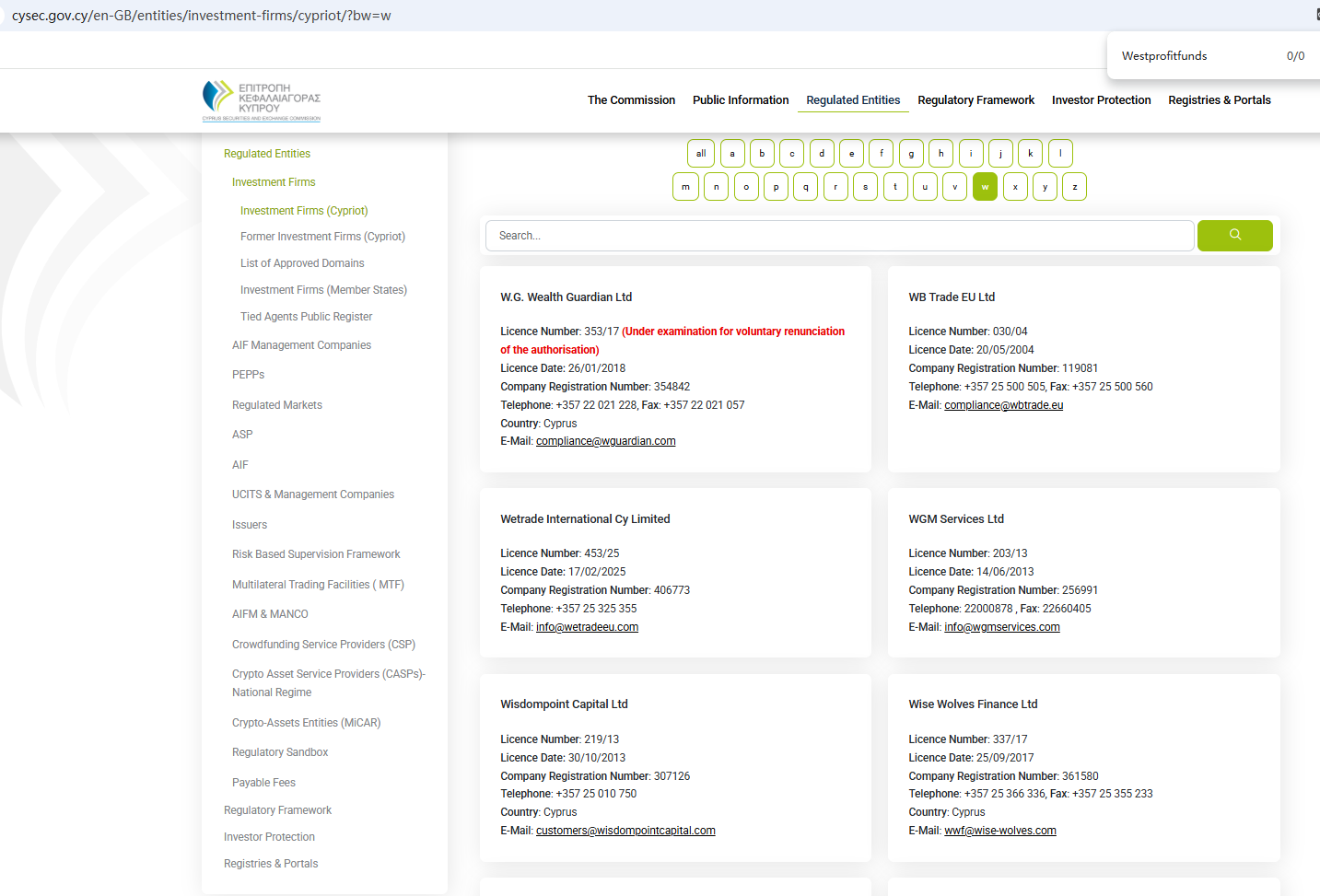Click into the Search input field
The image size is (1320, 896).
tap(838, 236)
